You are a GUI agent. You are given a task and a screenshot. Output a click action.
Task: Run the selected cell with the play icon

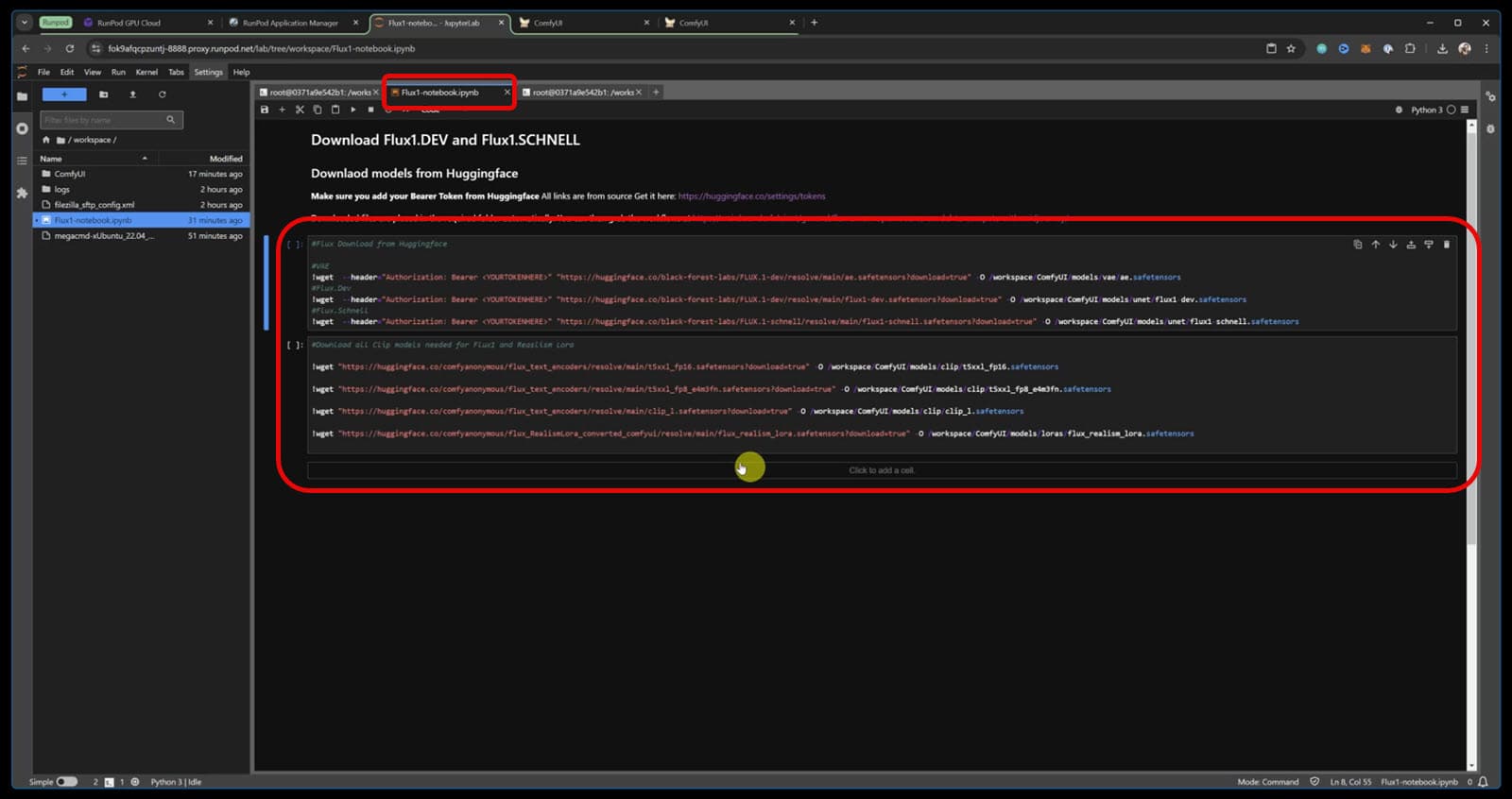click(353, 110)
